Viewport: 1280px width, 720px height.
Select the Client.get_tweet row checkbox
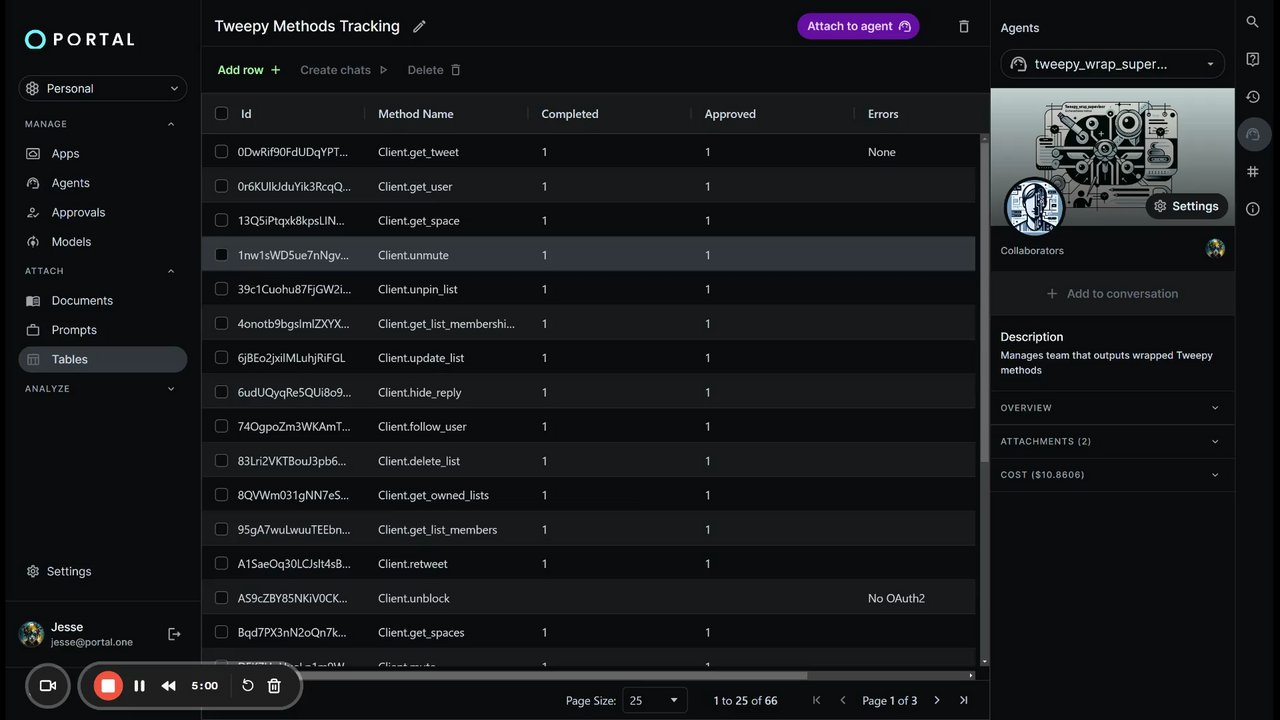tap(222, 152)
